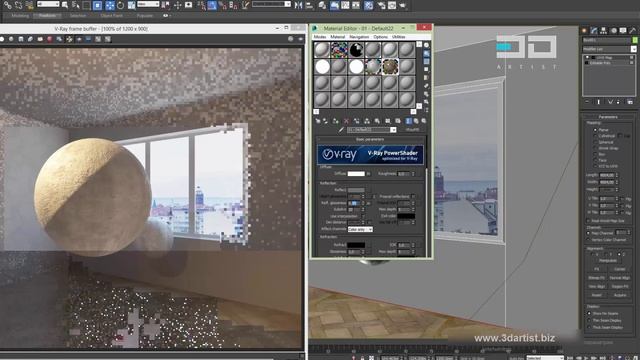Open the Modify tab icon in command panel
640x360 pixels.
(x=593, y=30)
